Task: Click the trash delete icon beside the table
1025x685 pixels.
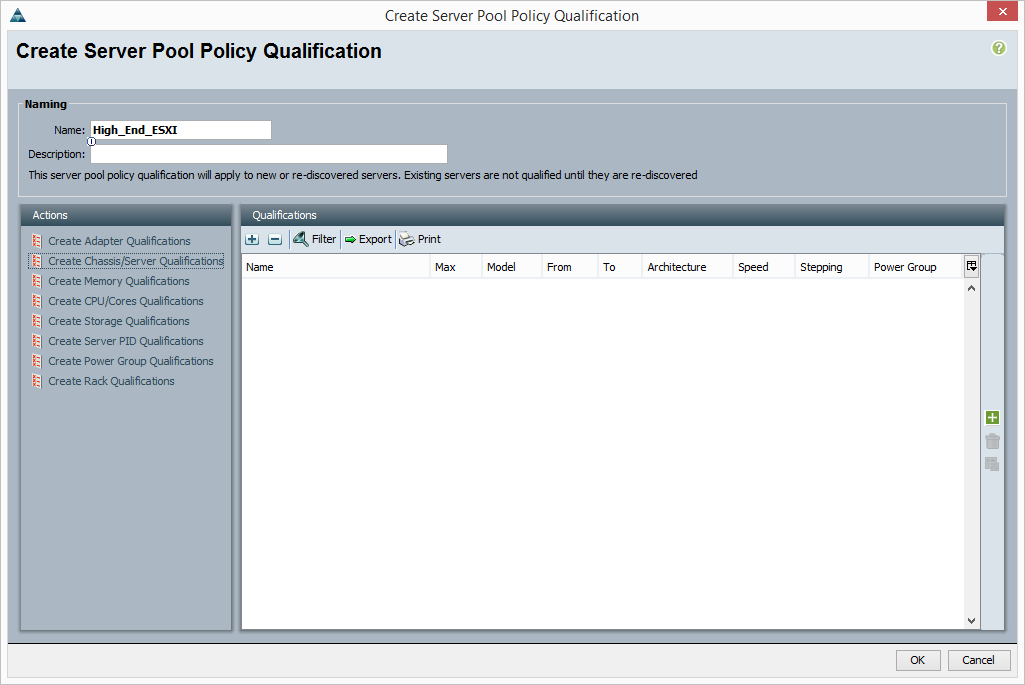Action: (992, 441)
